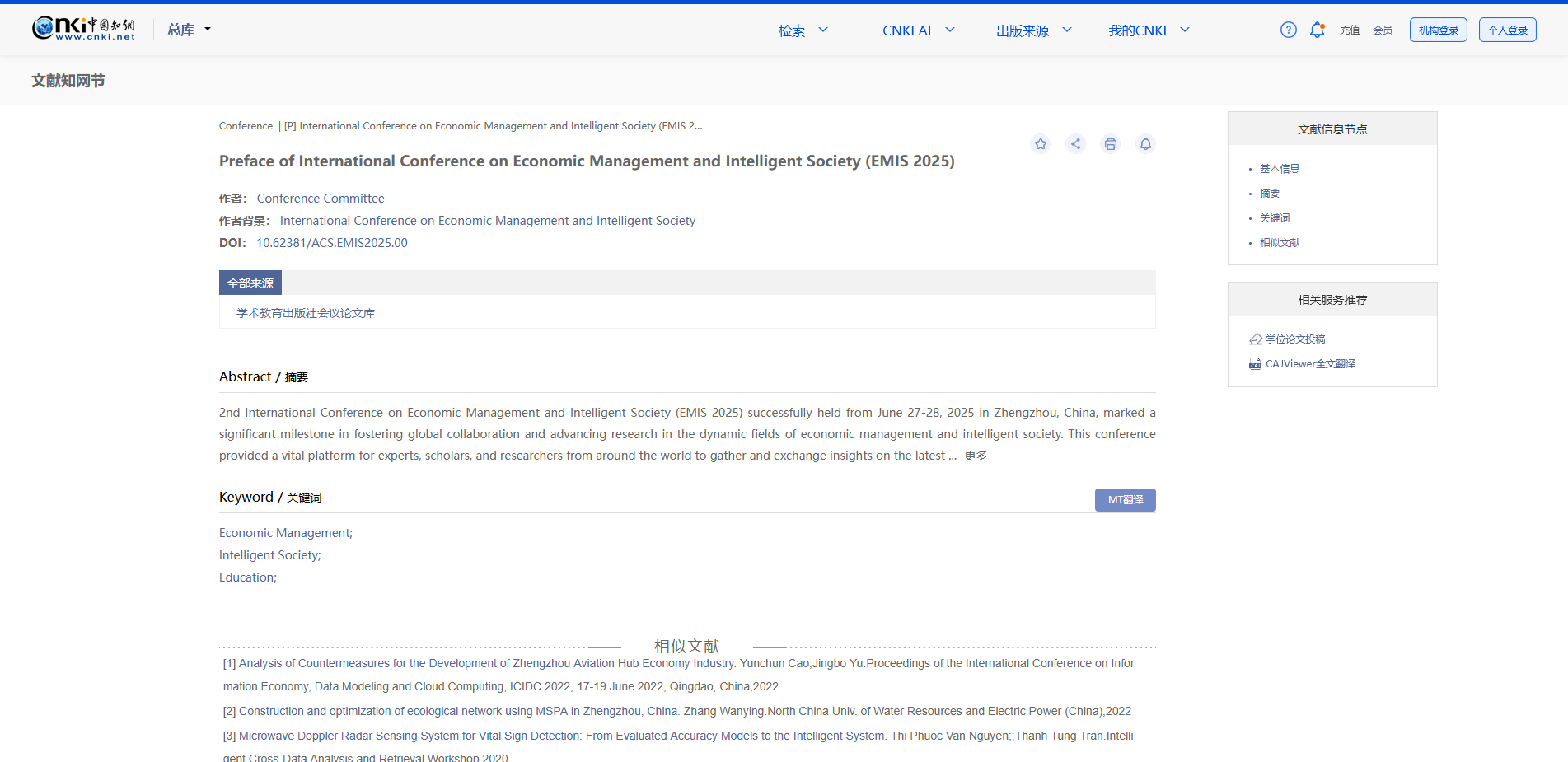
Task: Favorite this paper with star icon
Action: pyautogui.click(x=1041, y=144)
